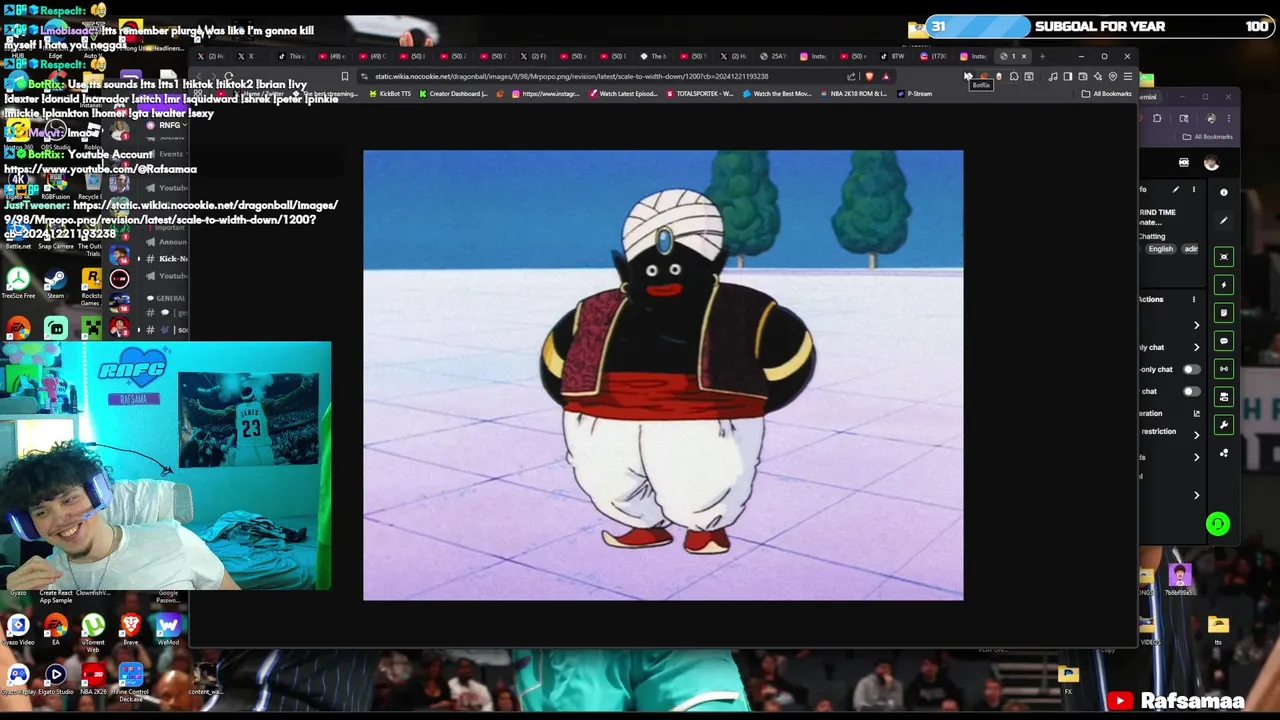Click the note icon in the dashboard sidebar
This screenshot has width=1280, height=720.
click(x=1224, y=313)
